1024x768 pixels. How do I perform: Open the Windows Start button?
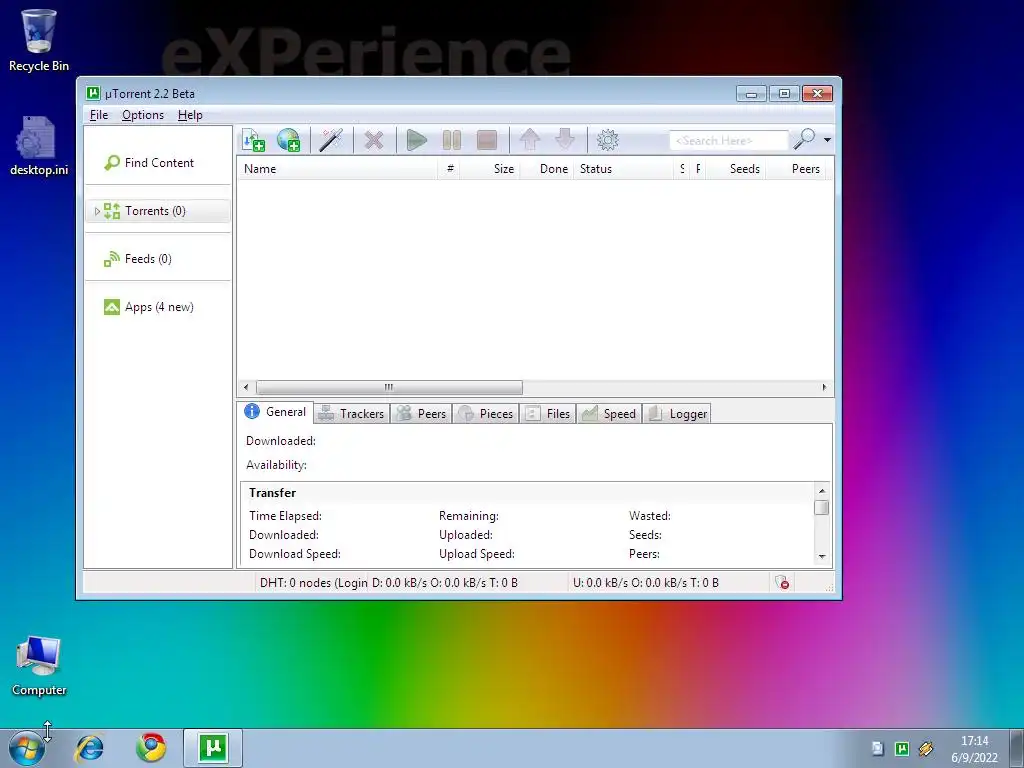[27, 748]
